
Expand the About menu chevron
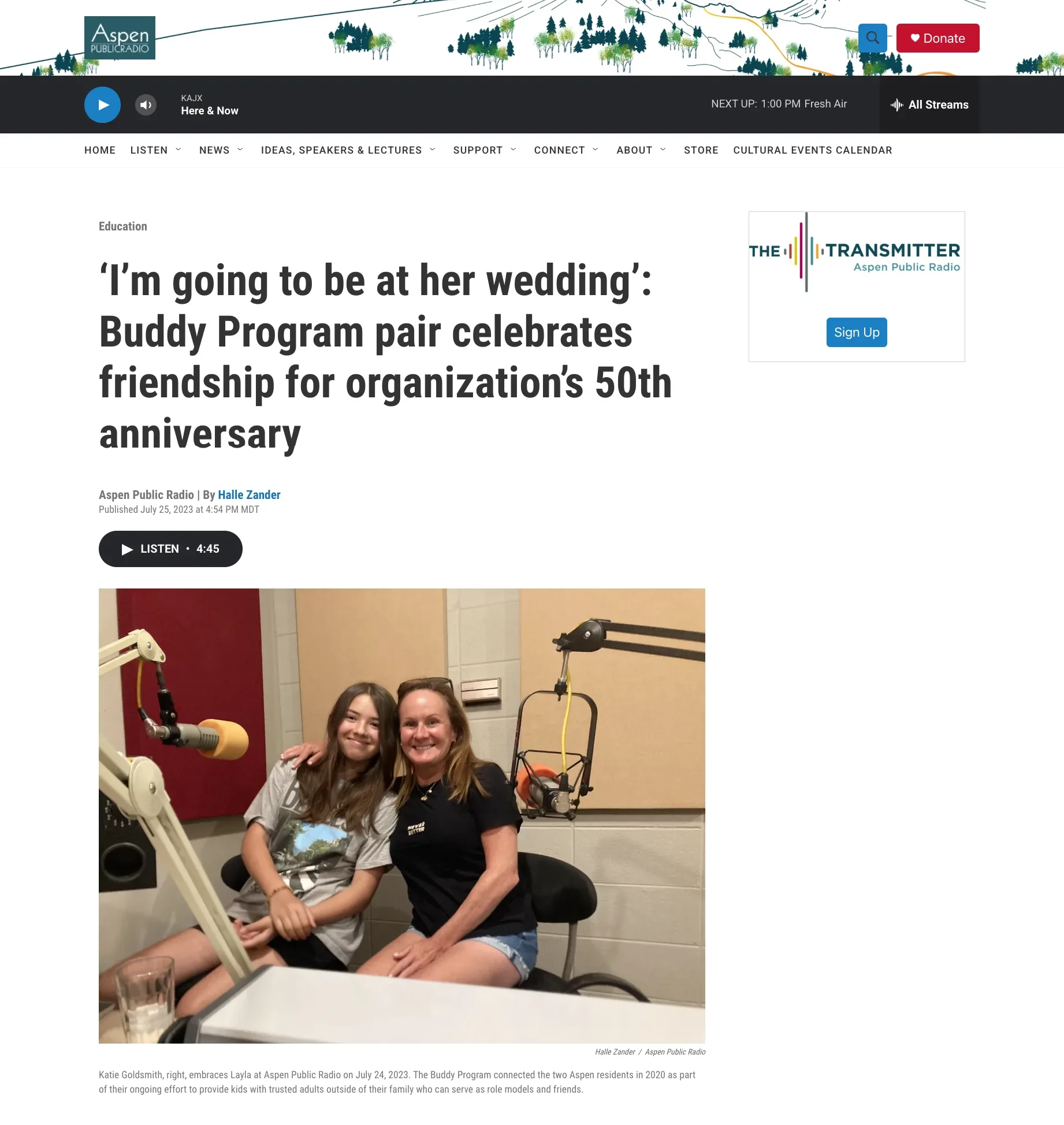663,150
